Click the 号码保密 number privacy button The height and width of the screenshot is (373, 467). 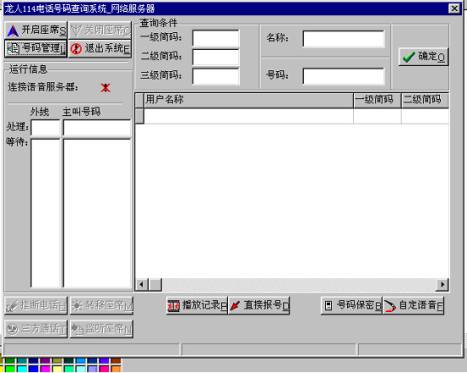[352, 305]
